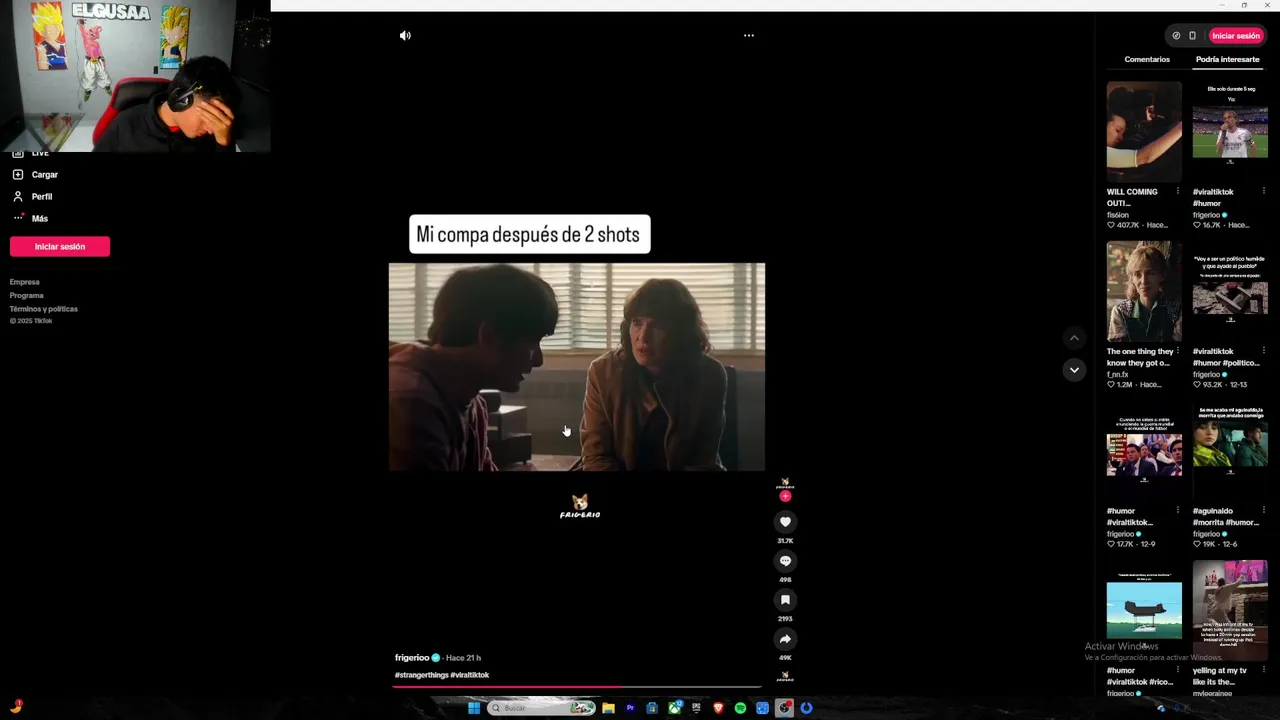This screenshot has height=720, width=1280.
Task: Open the airplane cartoon #rico video thumbnail
Action: (1144, 611)
